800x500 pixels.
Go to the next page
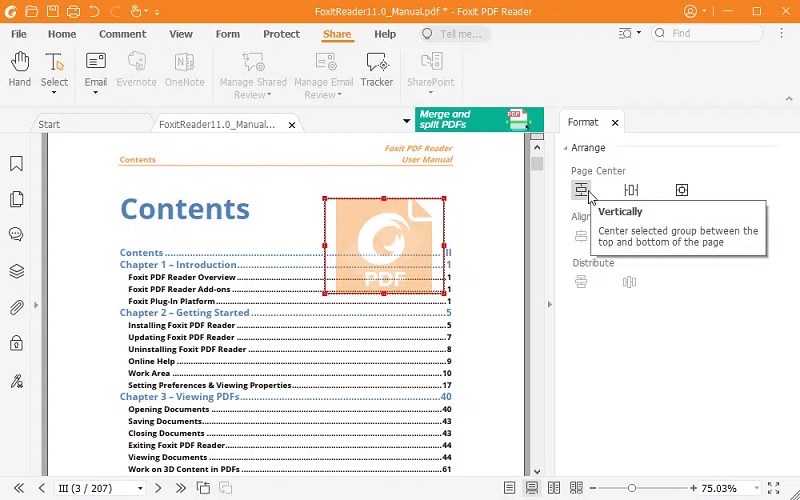click(x=158, y=488)
